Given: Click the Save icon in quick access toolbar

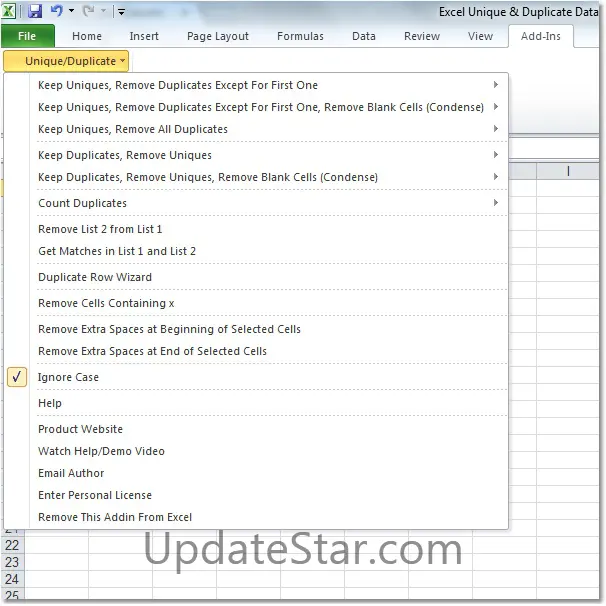Looking at the screenshot, I should [35, 11].
